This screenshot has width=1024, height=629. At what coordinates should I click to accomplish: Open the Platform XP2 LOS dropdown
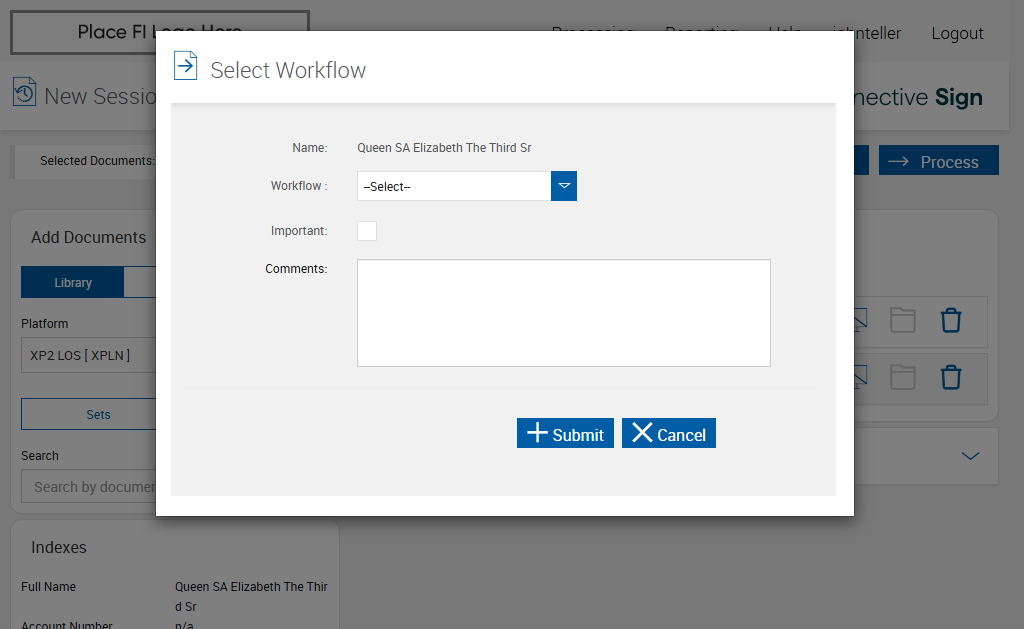pos(88,355)
